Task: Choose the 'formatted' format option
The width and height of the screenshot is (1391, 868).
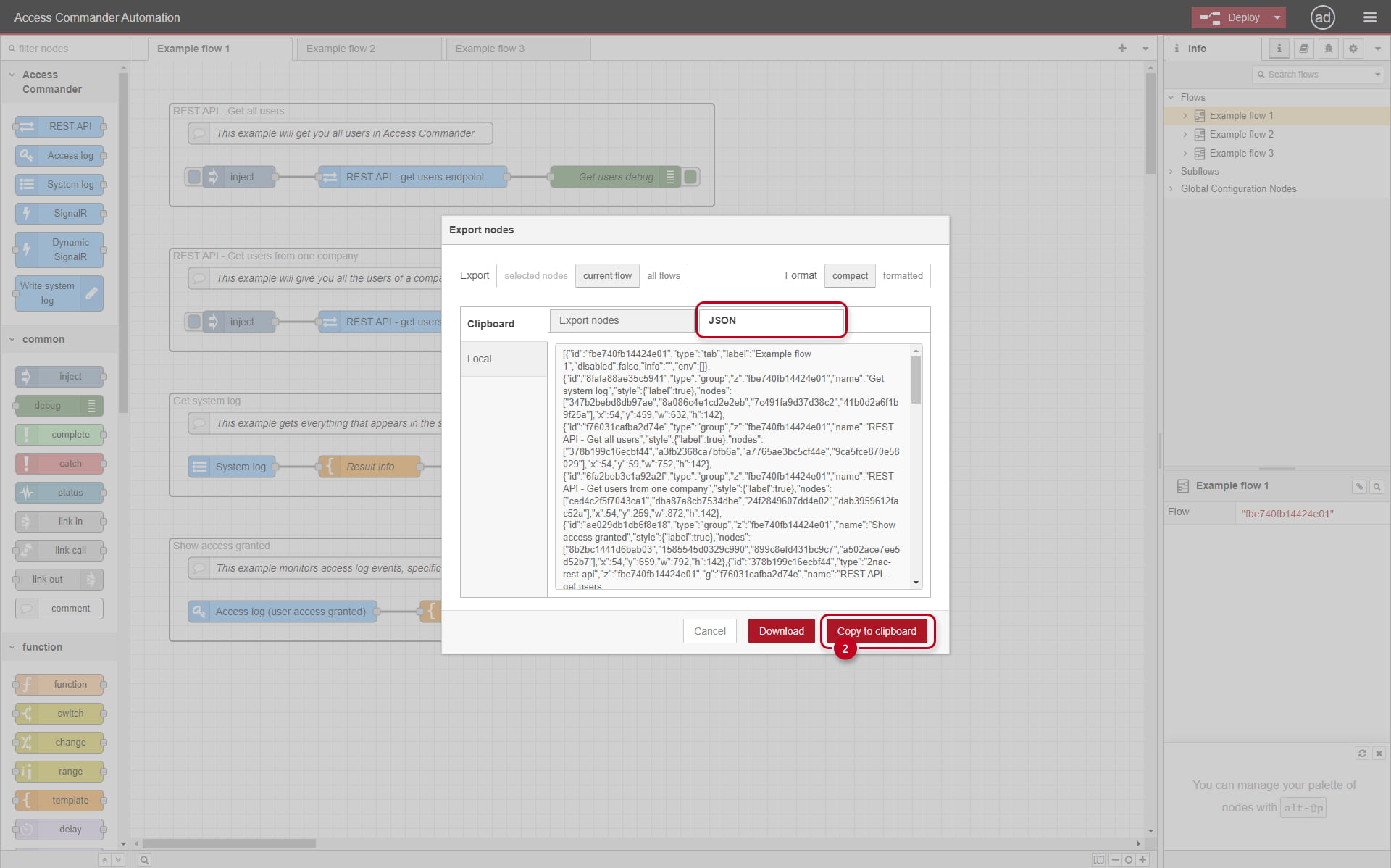Action: click(903, 275)
